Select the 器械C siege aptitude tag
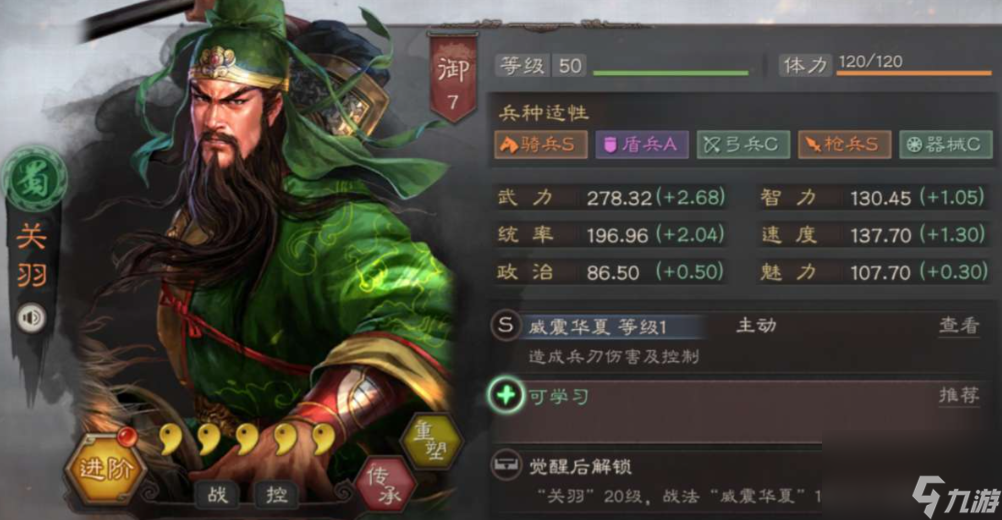The width and height of the screenshot is (1002, 520). click(946, 144)
